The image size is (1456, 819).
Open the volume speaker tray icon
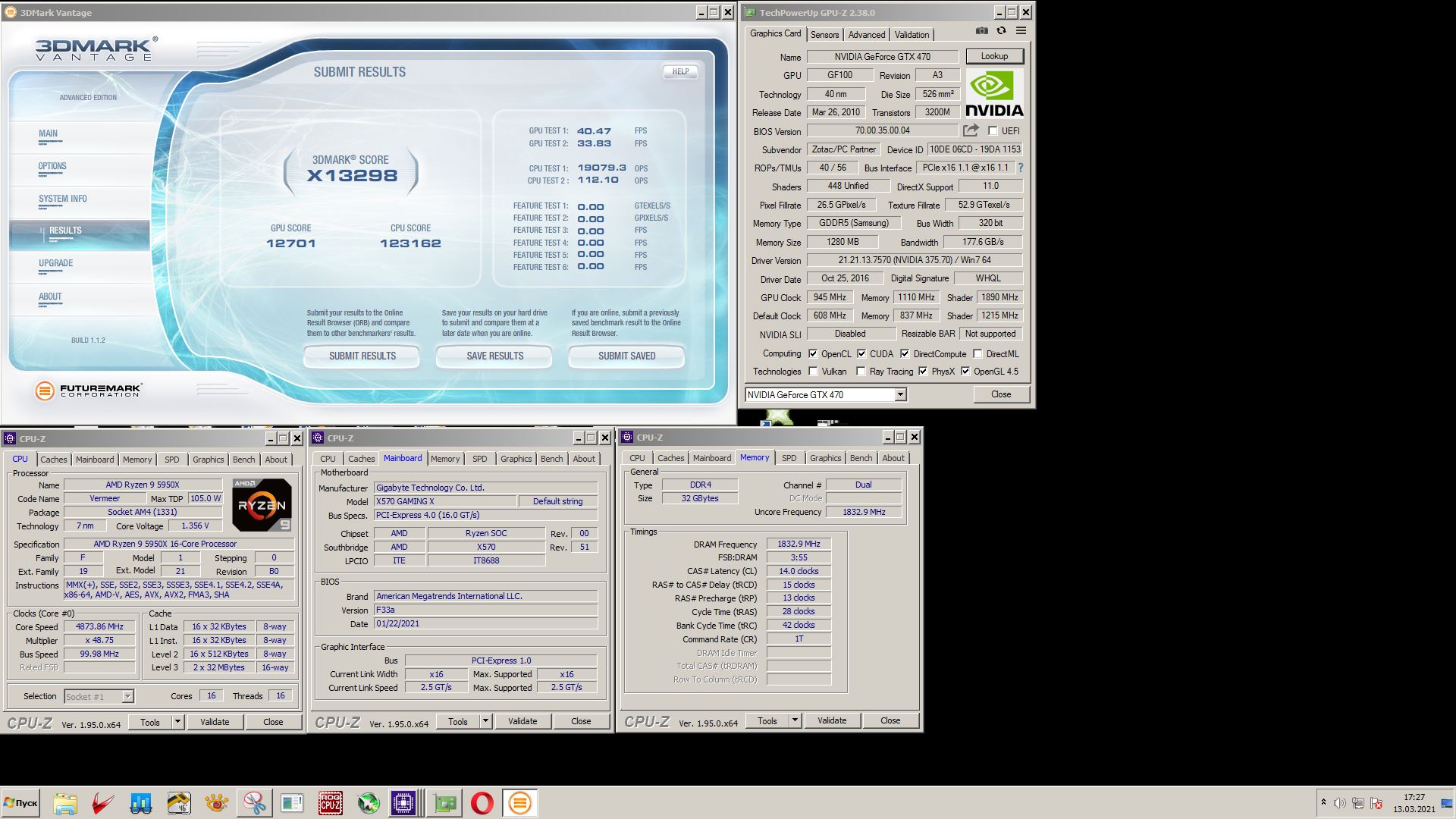(1339, 803)
